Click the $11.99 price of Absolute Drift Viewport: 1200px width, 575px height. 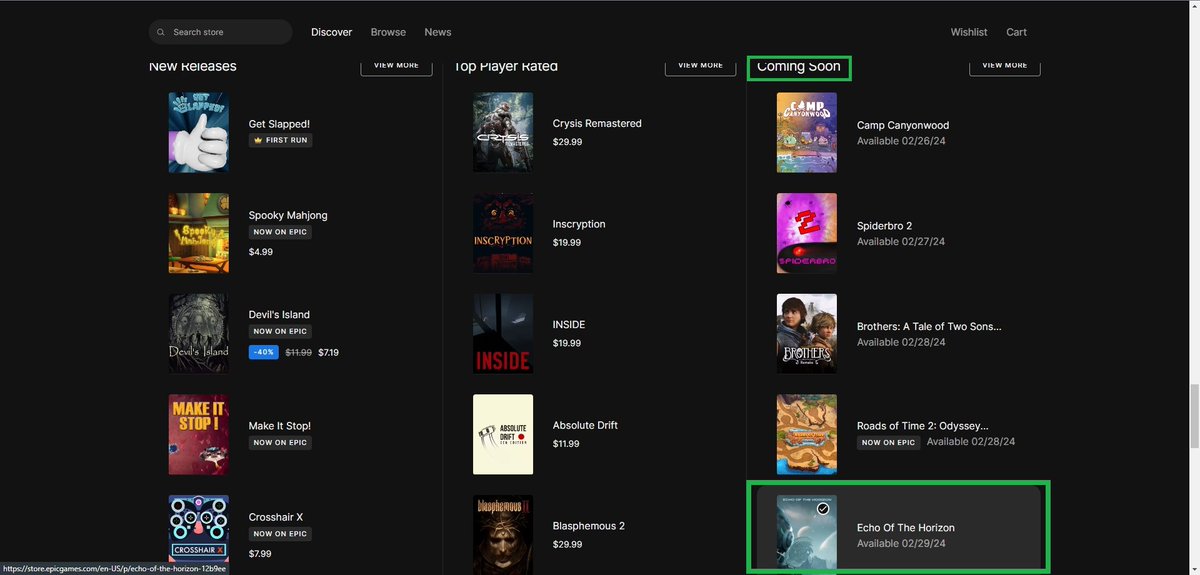point(566,443)
